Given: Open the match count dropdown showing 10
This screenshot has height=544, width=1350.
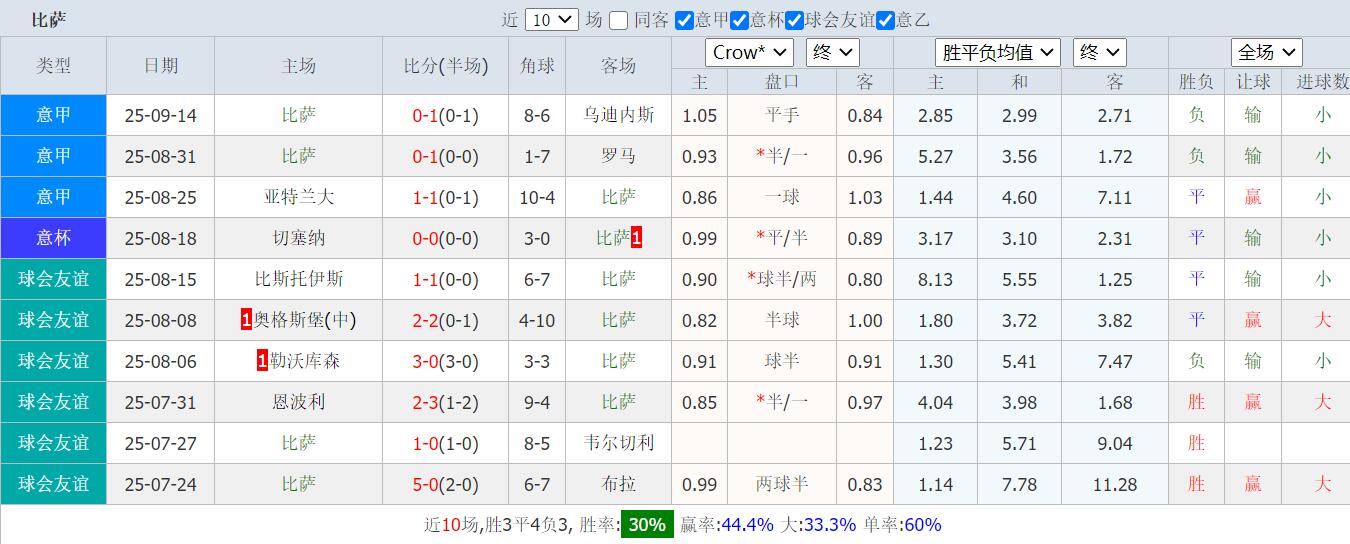Looking at the screenshot, I should point(551,20).
